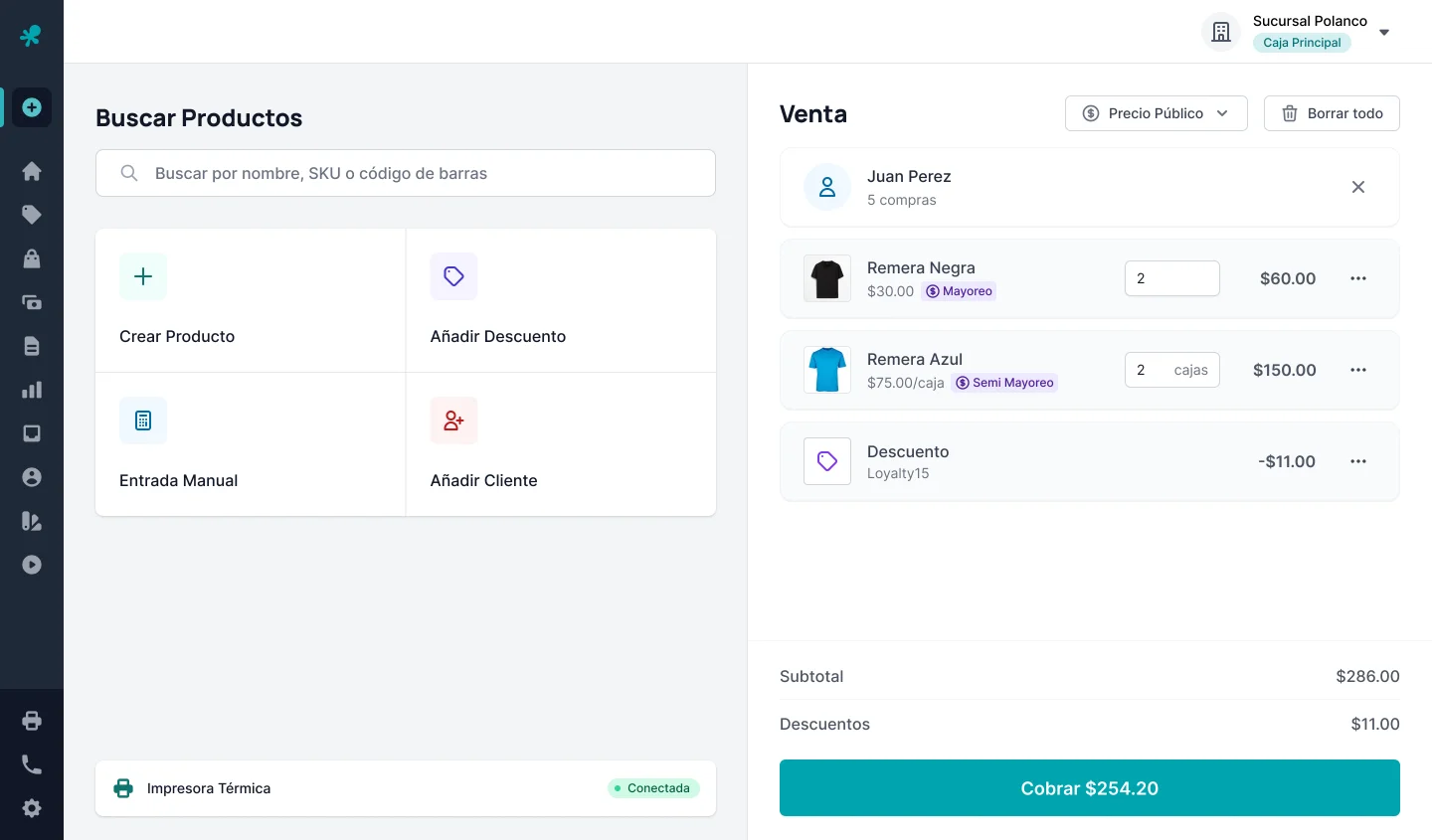Open options menu for Remera Negra
The height and width of the screenshot is (840, 1432).
pos(1358,278)
